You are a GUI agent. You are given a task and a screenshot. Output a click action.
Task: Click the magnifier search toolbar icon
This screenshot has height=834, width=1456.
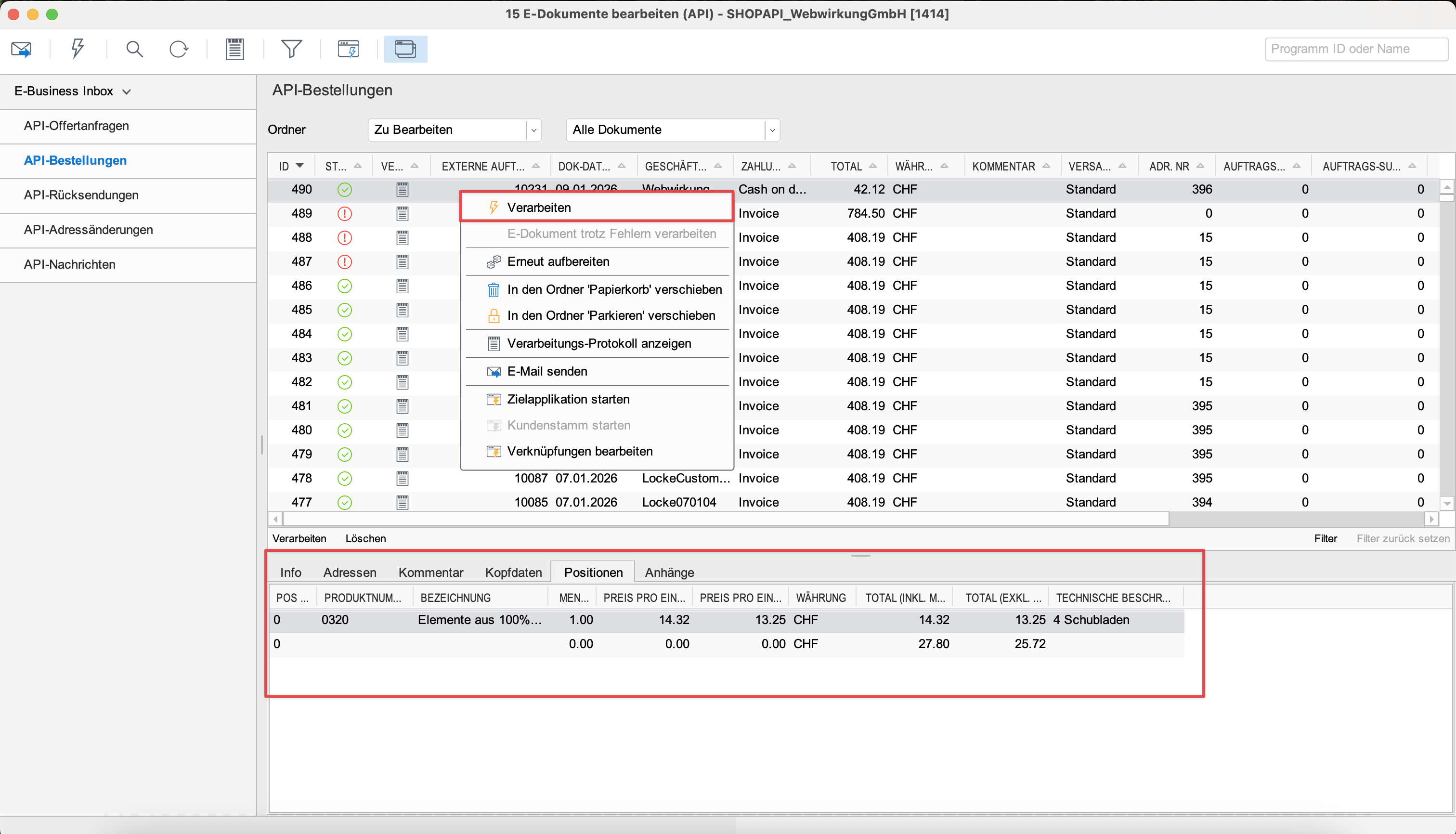pyautogui.click(x=134, y=49)
